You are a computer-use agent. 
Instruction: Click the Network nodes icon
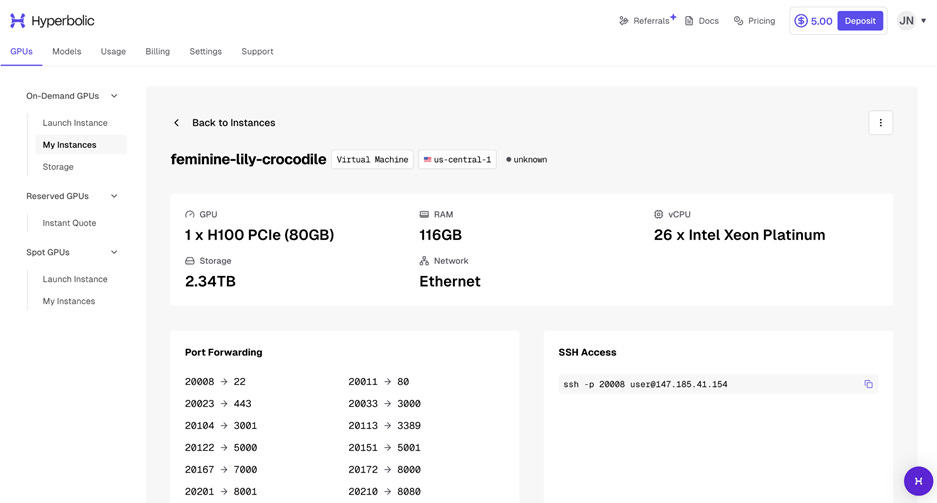coord(424,261)
